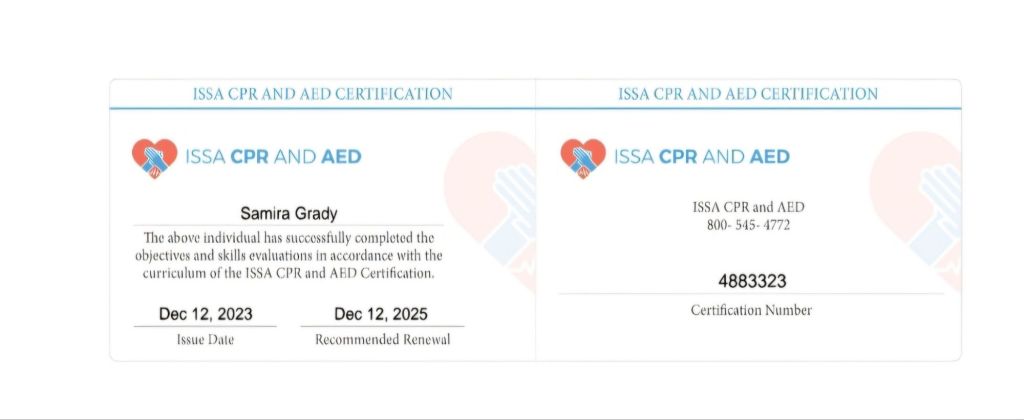Select the issue date Dec 12, 2023

[206, 314]
